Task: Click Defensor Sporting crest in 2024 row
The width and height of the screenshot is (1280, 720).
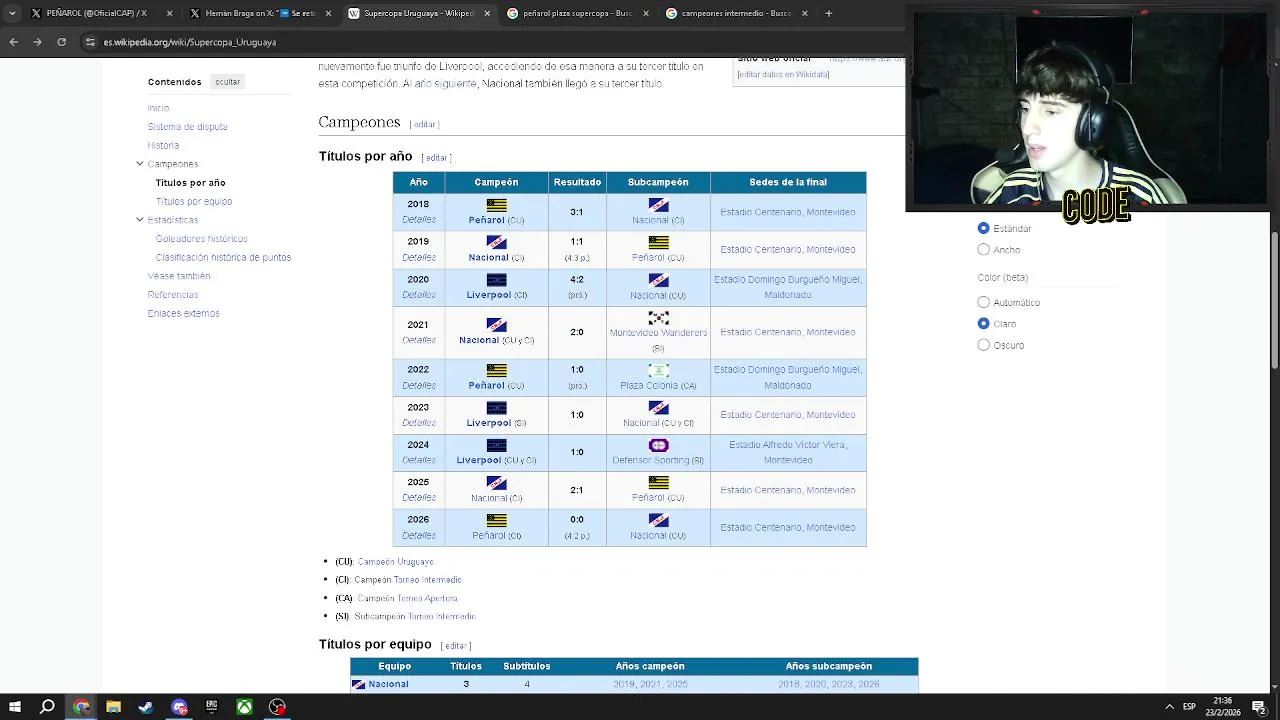Action: tap(658, 445)
